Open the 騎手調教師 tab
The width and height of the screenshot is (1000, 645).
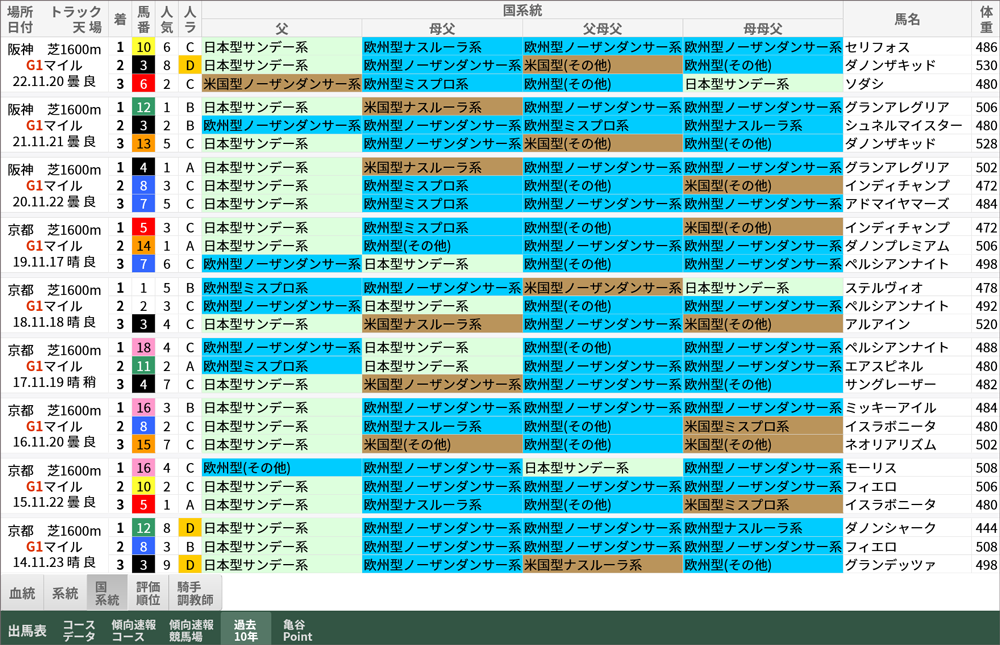coord(195,593)
